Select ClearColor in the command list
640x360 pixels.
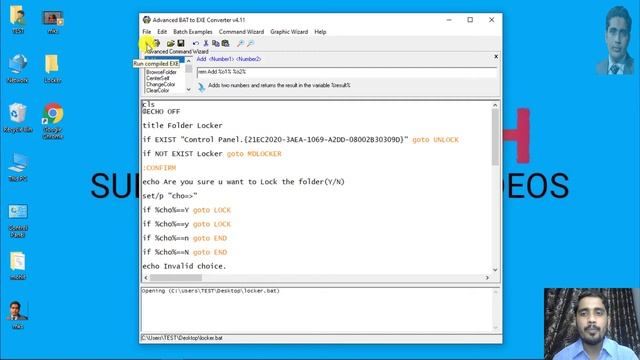pos(158,90)
